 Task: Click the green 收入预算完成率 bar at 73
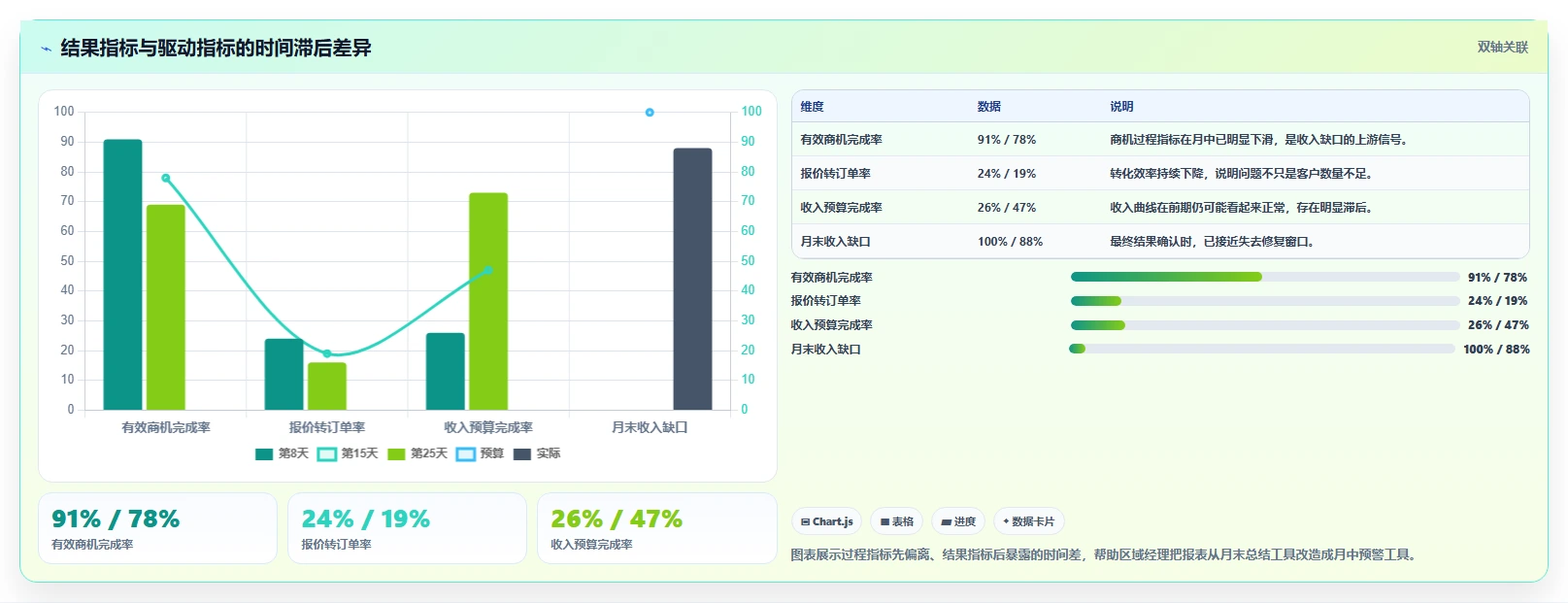[x=488, y=301]
